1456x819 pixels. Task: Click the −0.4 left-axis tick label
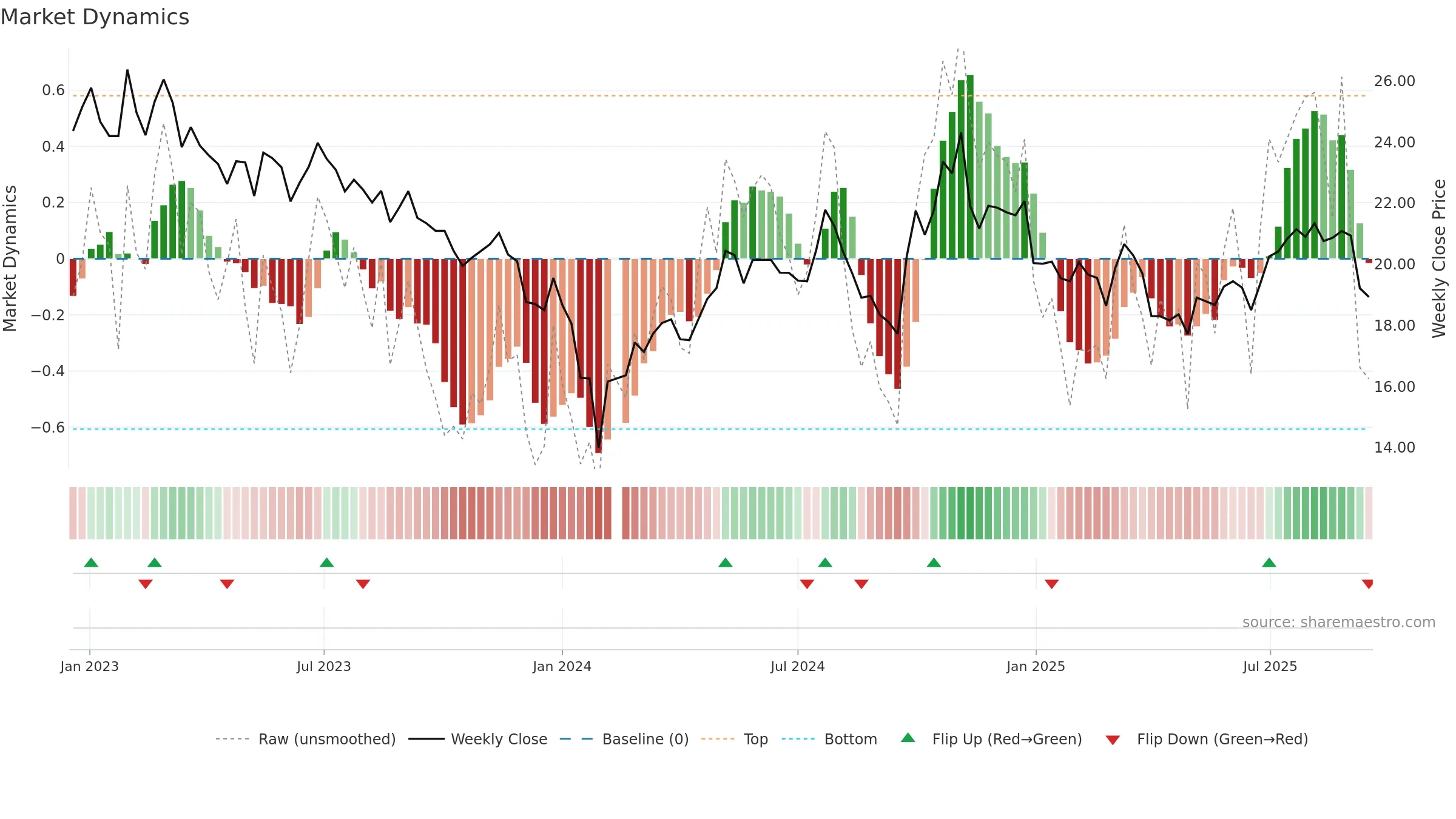pyautogui.click(x=48, y=371)
